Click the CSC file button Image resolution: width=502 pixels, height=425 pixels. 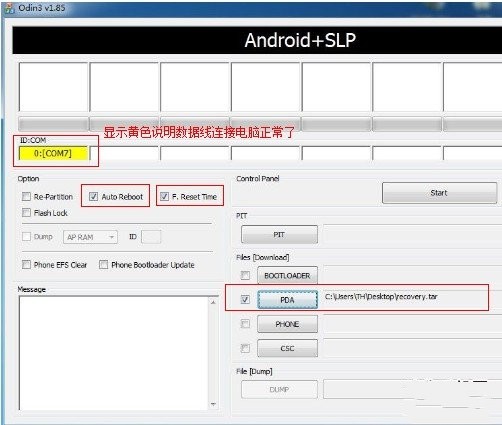[287, 348]
